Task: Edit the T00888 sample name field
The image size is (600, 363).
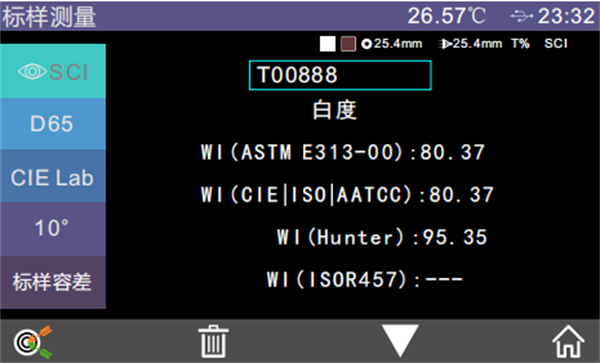Action: pyautogui.click(x=340, y=75)
